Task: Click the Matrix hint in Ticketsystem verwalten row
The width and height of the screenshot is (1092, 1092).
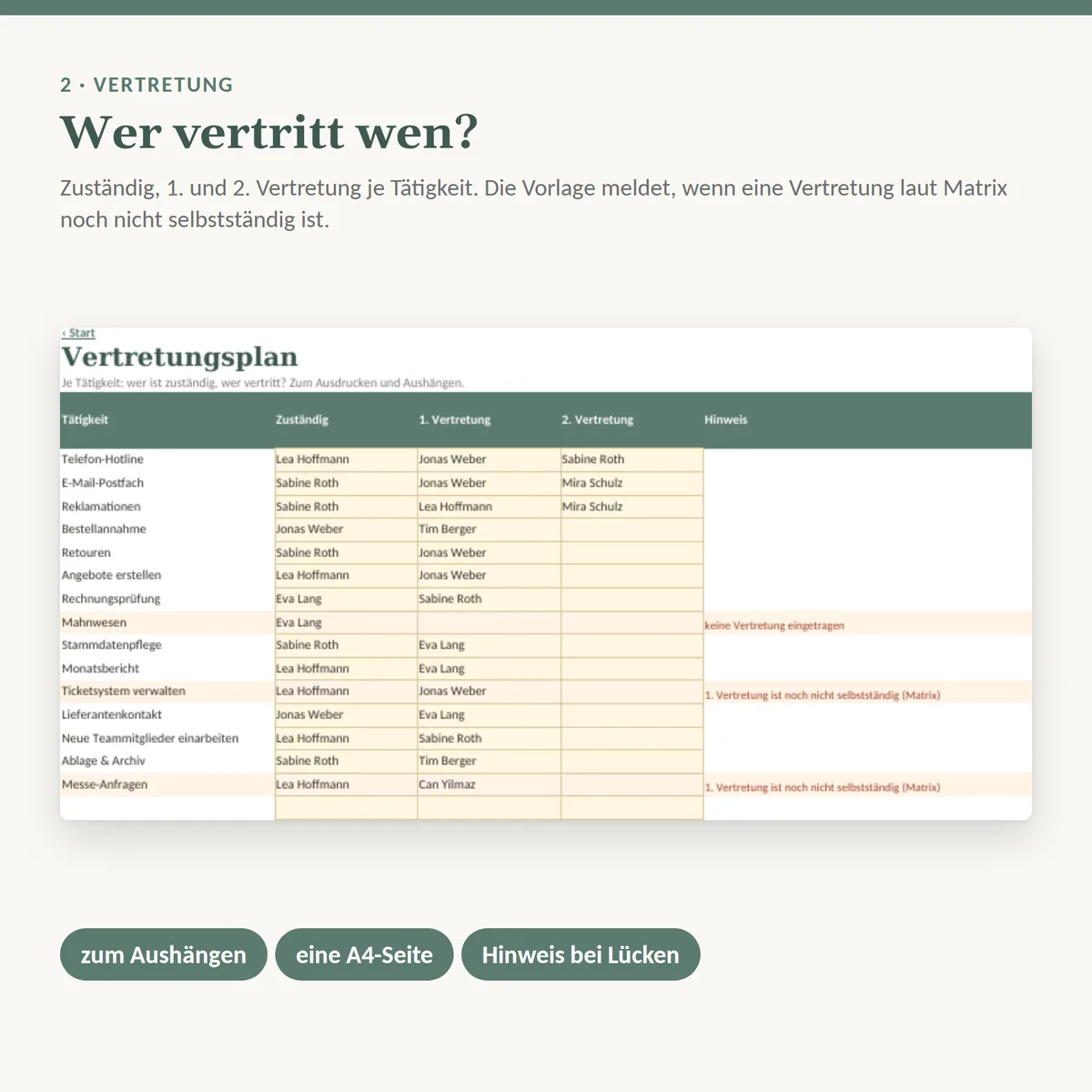Action: tap(823, 695)
